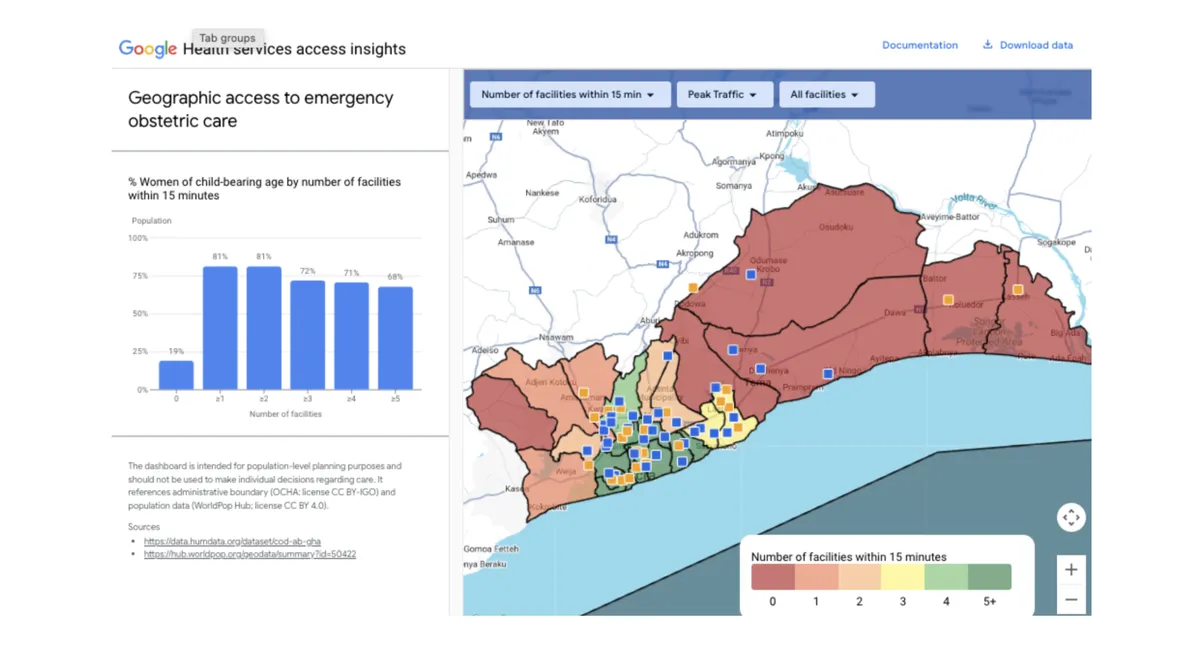Zoom in on the map with plus button

click(1071, 569)
